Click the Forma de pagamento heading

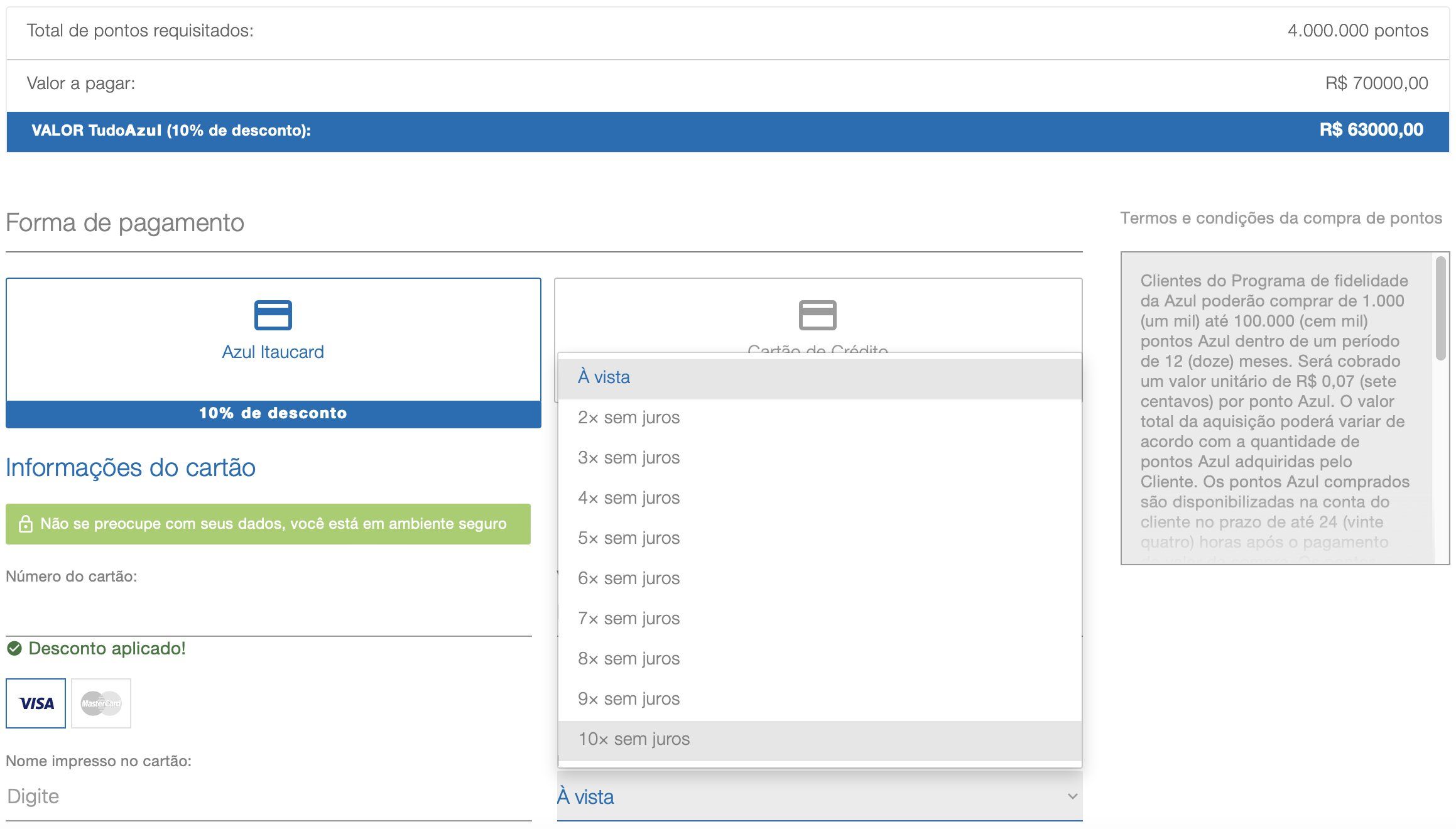pyautogui.click(x=125, y=222)
